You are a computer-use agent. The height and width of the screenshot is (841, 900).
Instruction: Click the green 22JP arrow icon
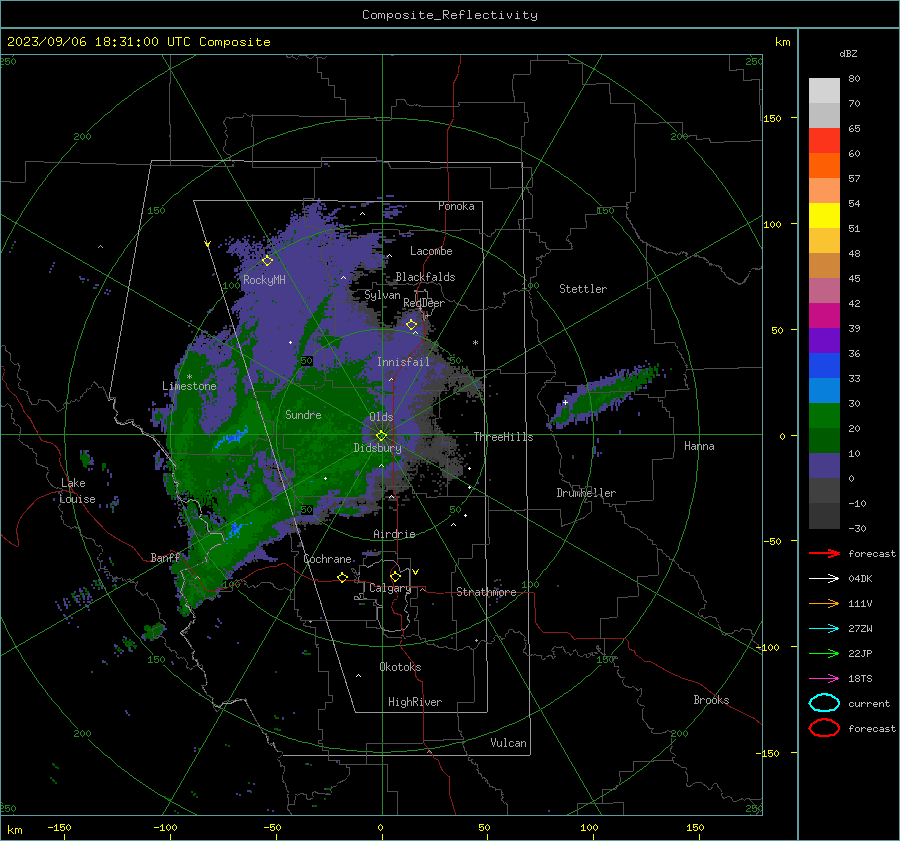(824, 653)
